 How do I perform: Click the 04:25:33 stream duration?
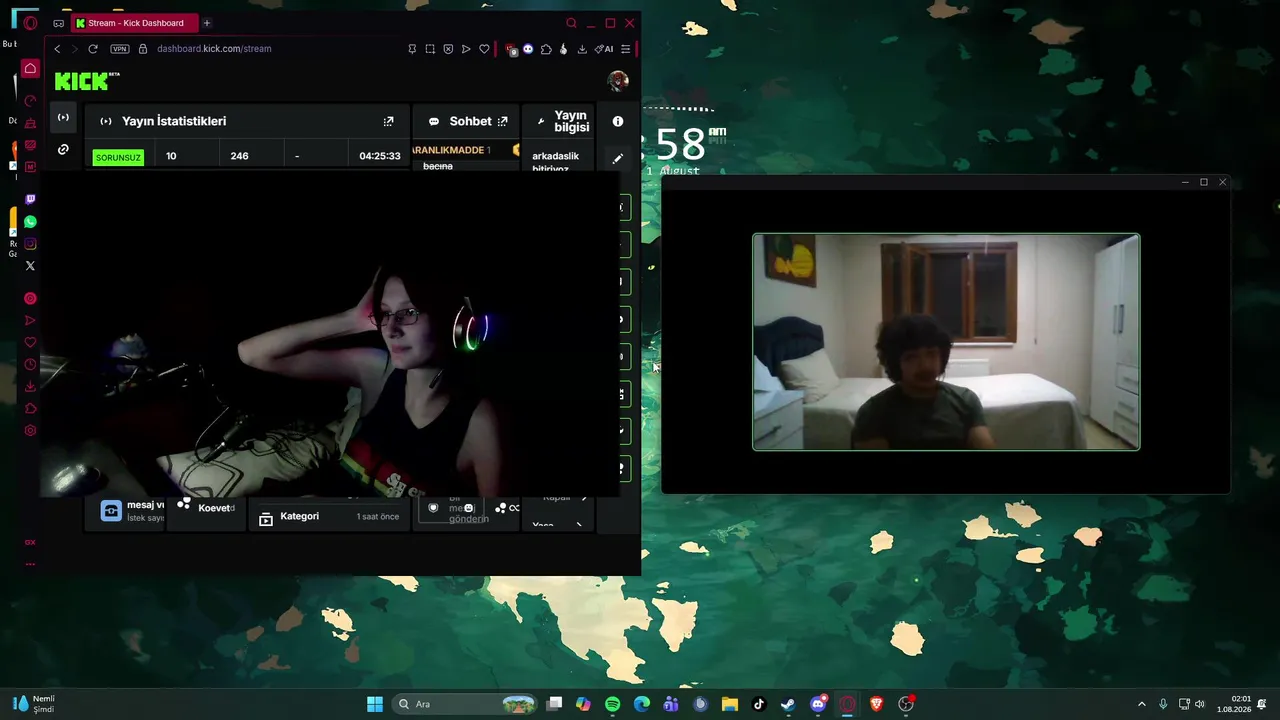pyautogui.click(x=380, y=156)
